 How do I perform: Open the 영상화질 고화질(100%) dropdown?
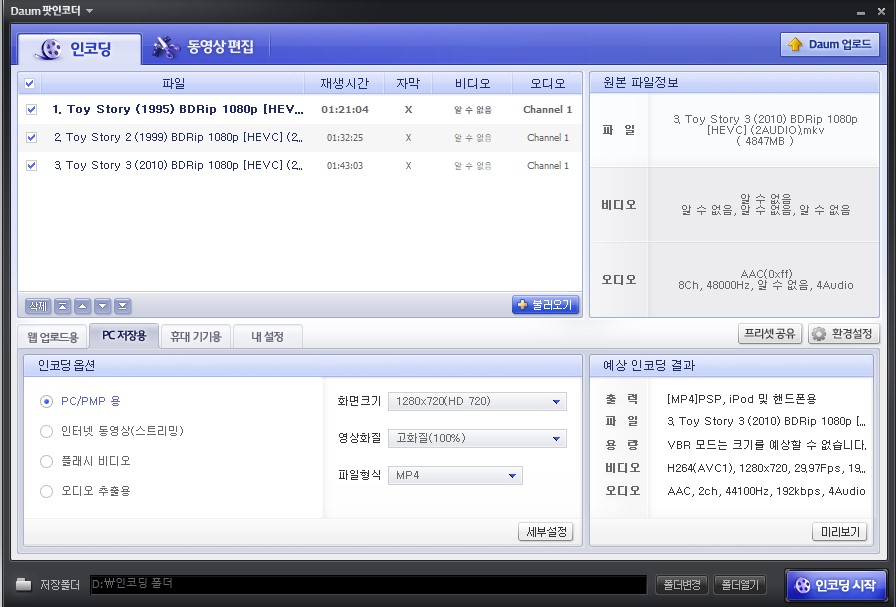(477, 438)
